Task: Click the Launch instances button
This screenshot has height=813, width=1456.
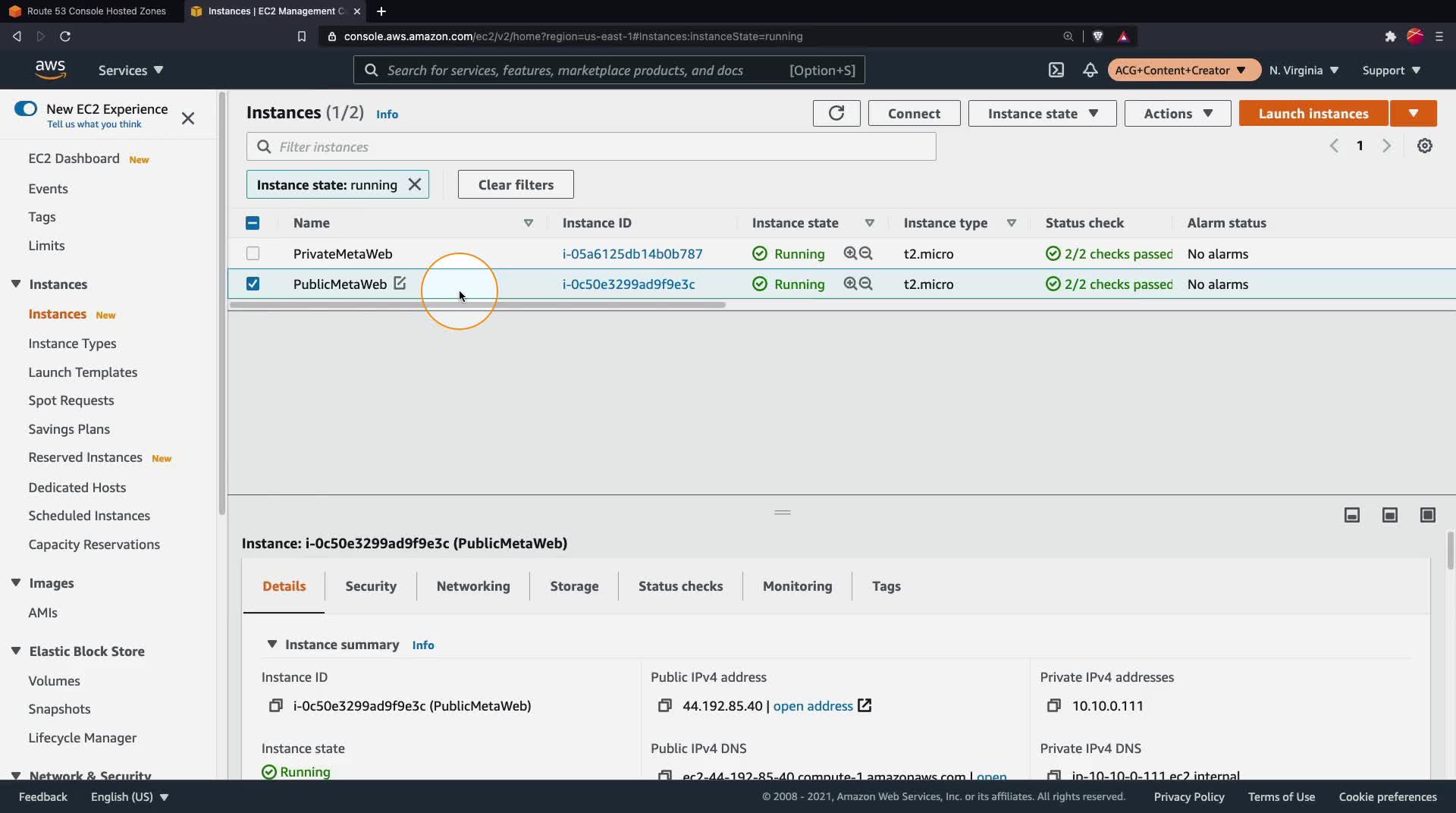Action: point(1313,113)
